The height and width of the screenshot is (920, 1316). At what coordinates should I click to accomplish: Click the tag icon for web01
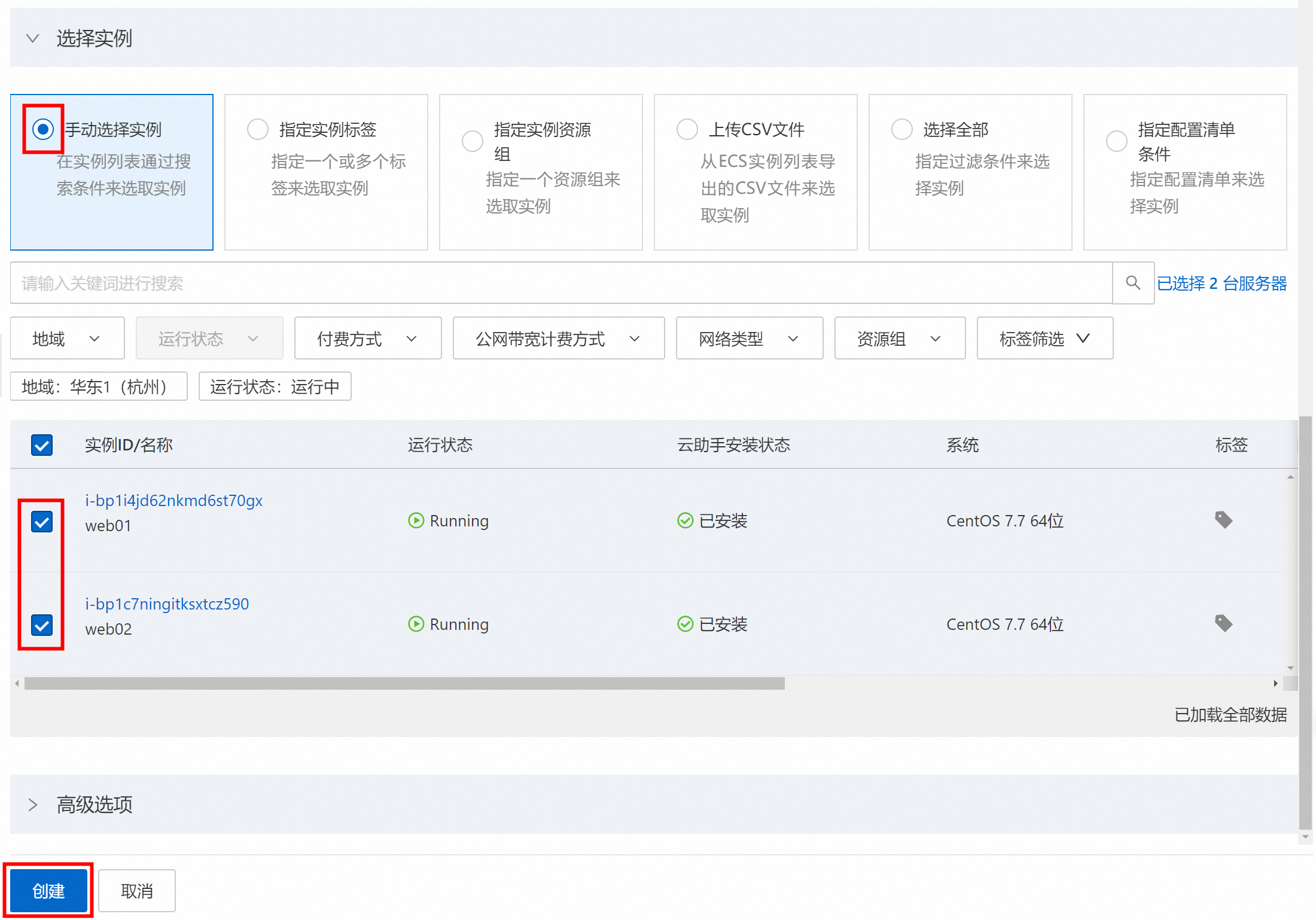coord(1223,520)
